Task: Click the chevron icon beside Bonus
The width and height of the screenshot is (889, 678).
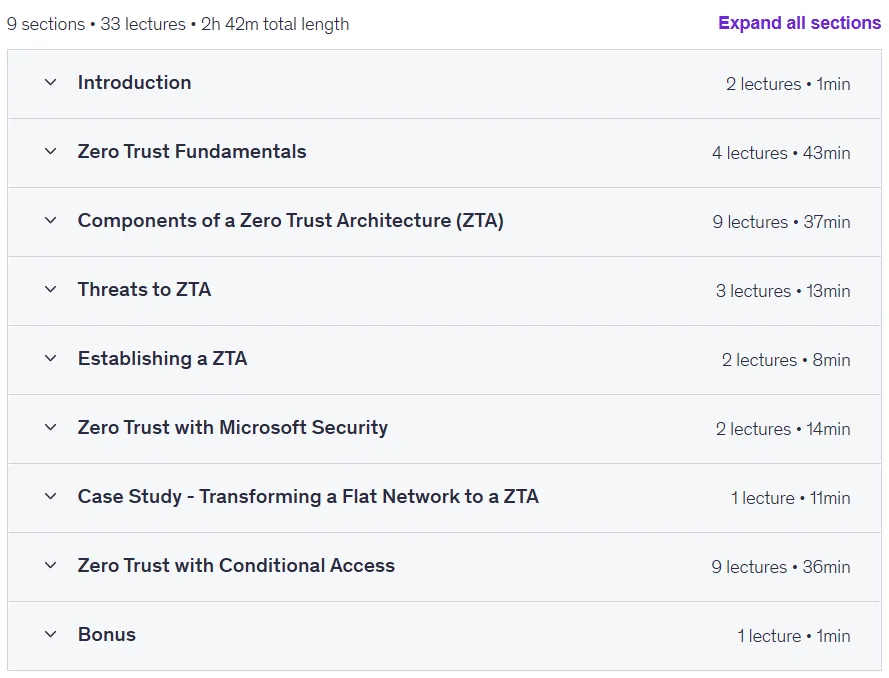Action: pos(50,634)
